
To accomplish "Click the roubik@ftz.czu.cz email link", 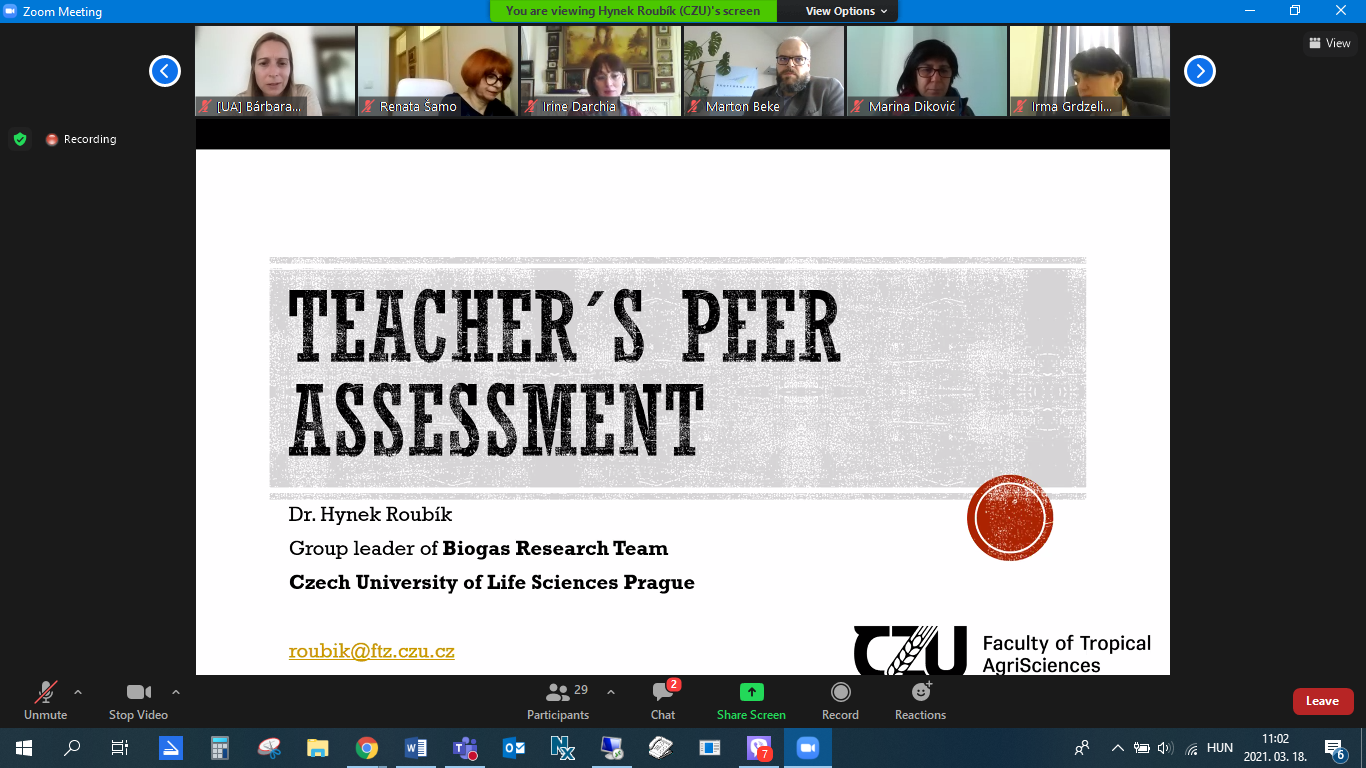I will [371, 651].
